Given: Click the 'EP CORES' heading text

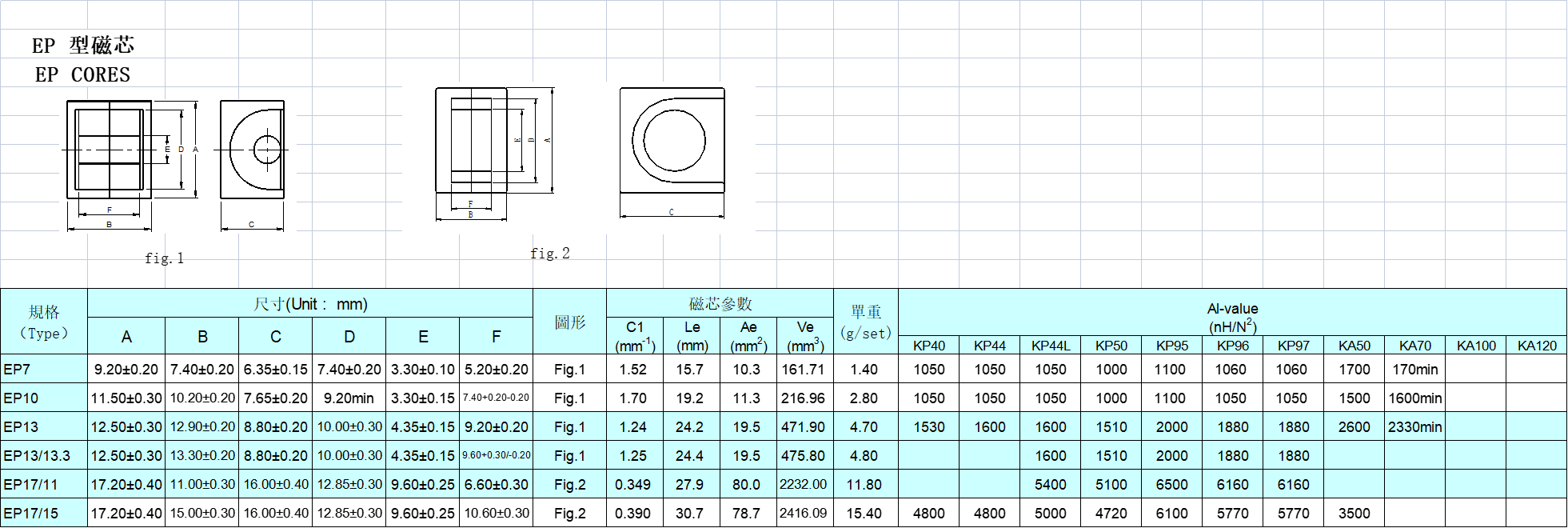Looking at the screenshot, I should [x=82, y=74].
